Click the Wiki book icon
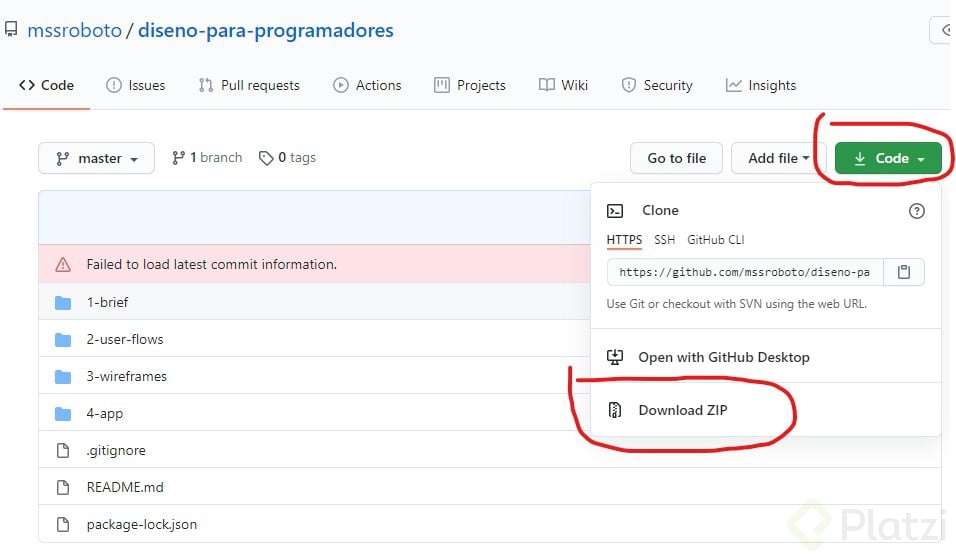Screen dimensions: 956x557 547,85
